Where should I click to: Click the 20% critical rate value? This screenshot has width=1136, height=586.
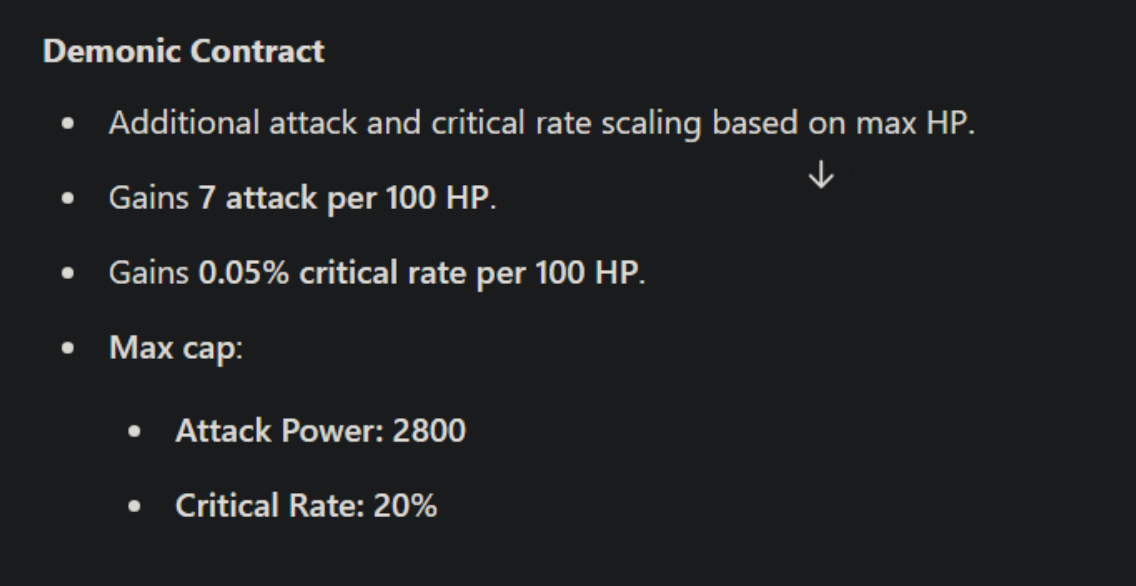tap(405, 506)
